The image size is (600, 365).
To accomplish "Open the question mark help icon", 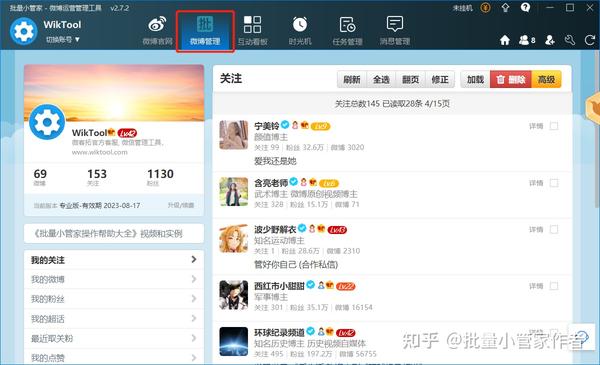I will tap(525, 8).
